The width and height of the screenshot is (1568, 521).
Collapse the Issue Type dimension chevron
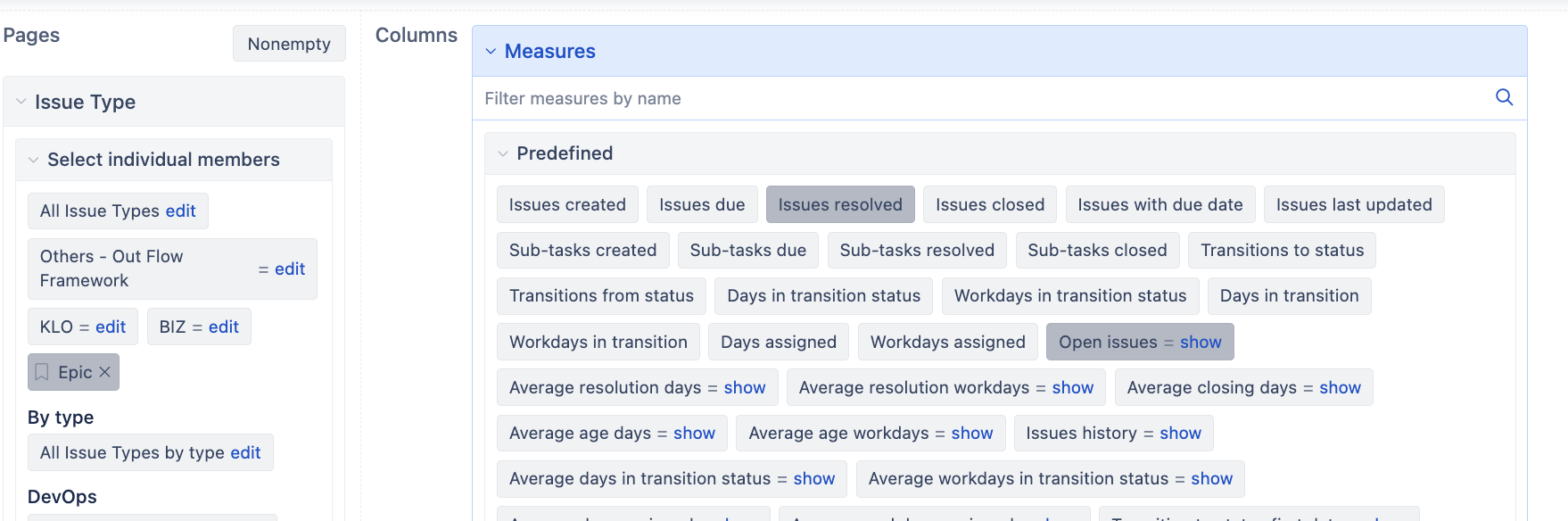click(x=21, y=102)
